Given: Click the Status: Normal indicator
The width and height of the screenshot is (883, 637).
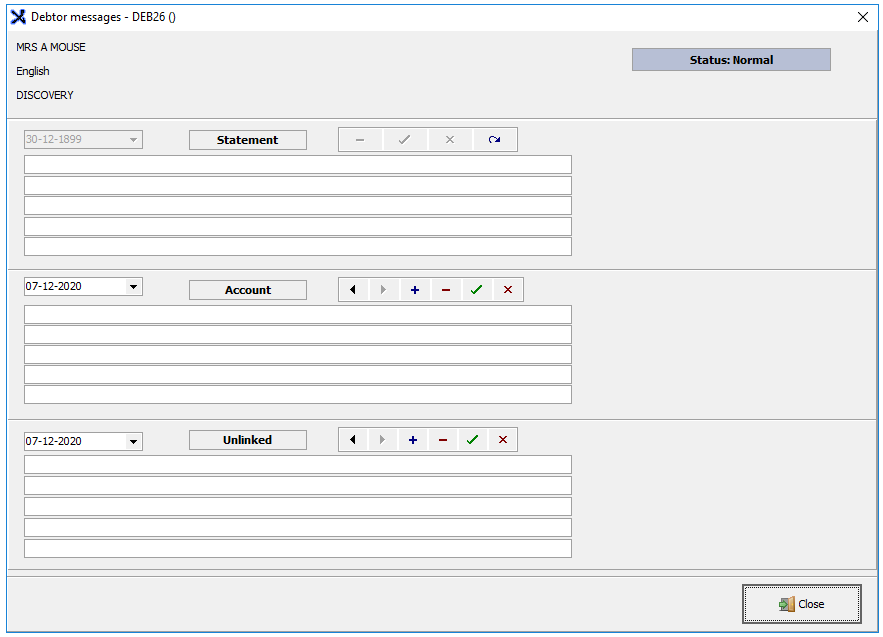Looking at the screenshot, I should point(731,60).
